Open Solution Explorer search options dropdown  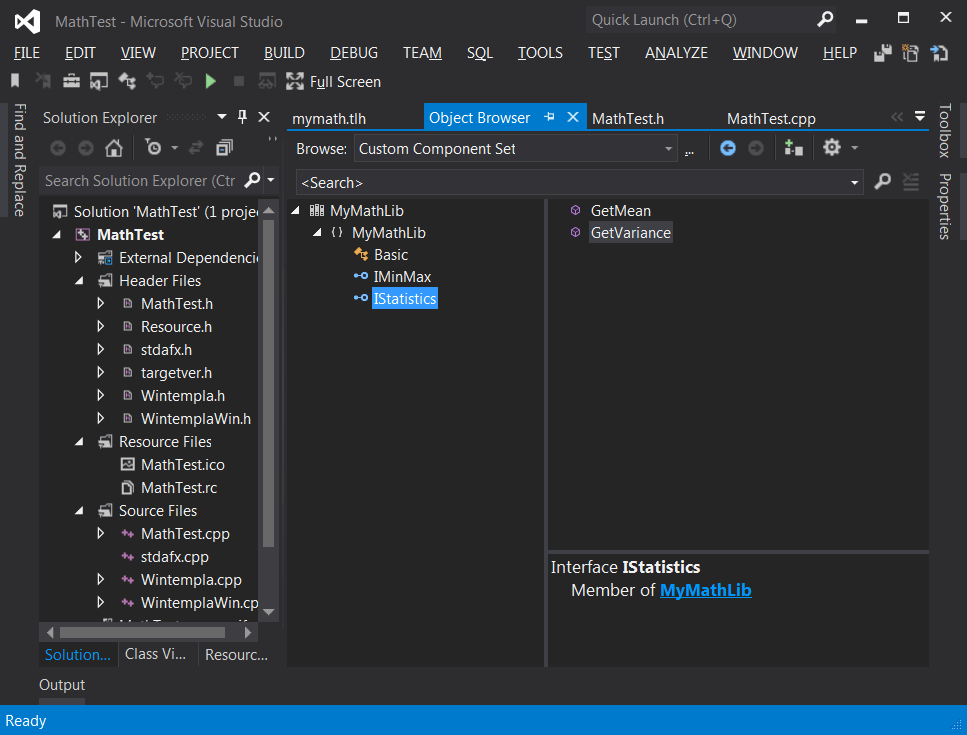click(271, 180)
